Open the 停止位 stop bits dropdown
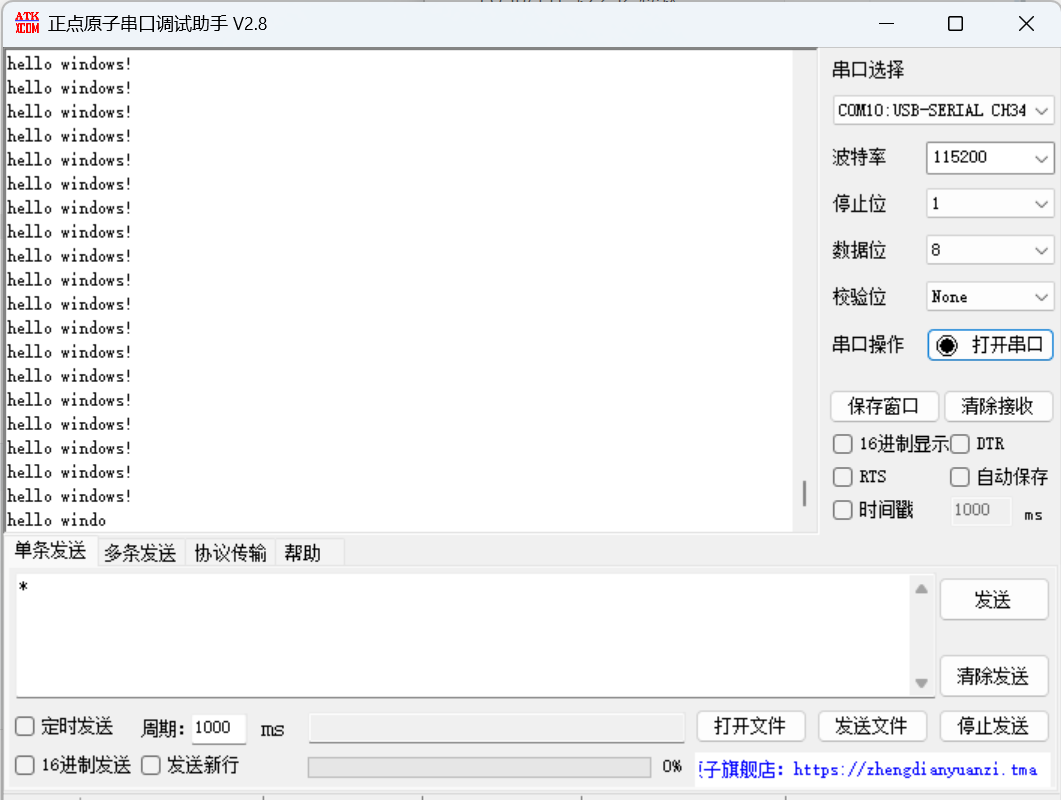The width and height of the screenshot is (1061, 800). click(989, 204)
